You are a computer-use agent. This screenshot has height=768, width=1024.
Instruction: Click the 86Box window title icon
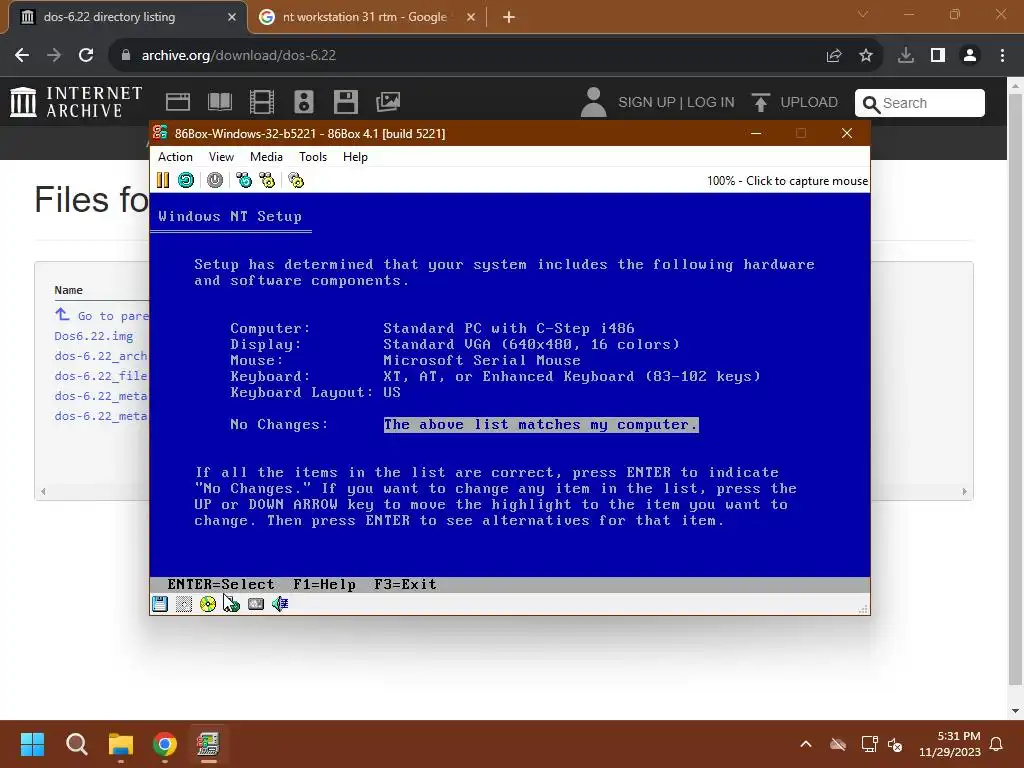(x=160, y=133)
